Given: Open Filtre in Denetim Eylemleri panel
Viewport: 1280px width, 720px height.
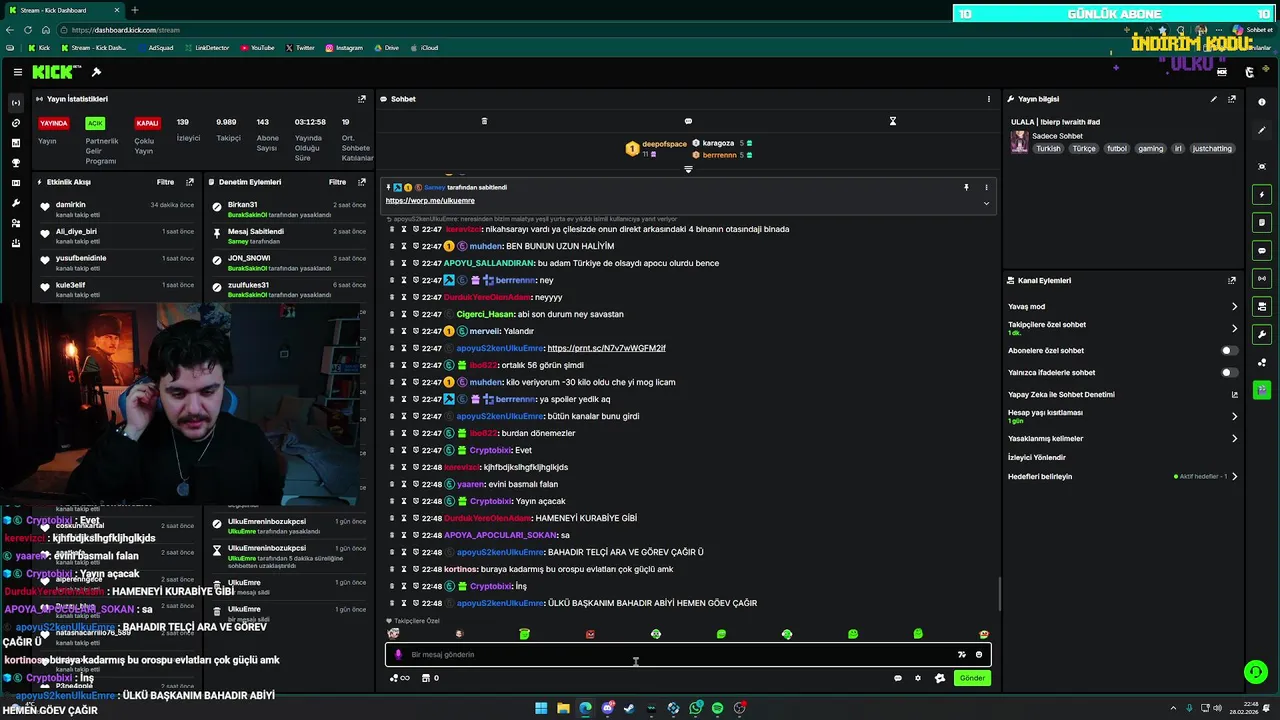Looking at the screenshot, I should 338,182.
